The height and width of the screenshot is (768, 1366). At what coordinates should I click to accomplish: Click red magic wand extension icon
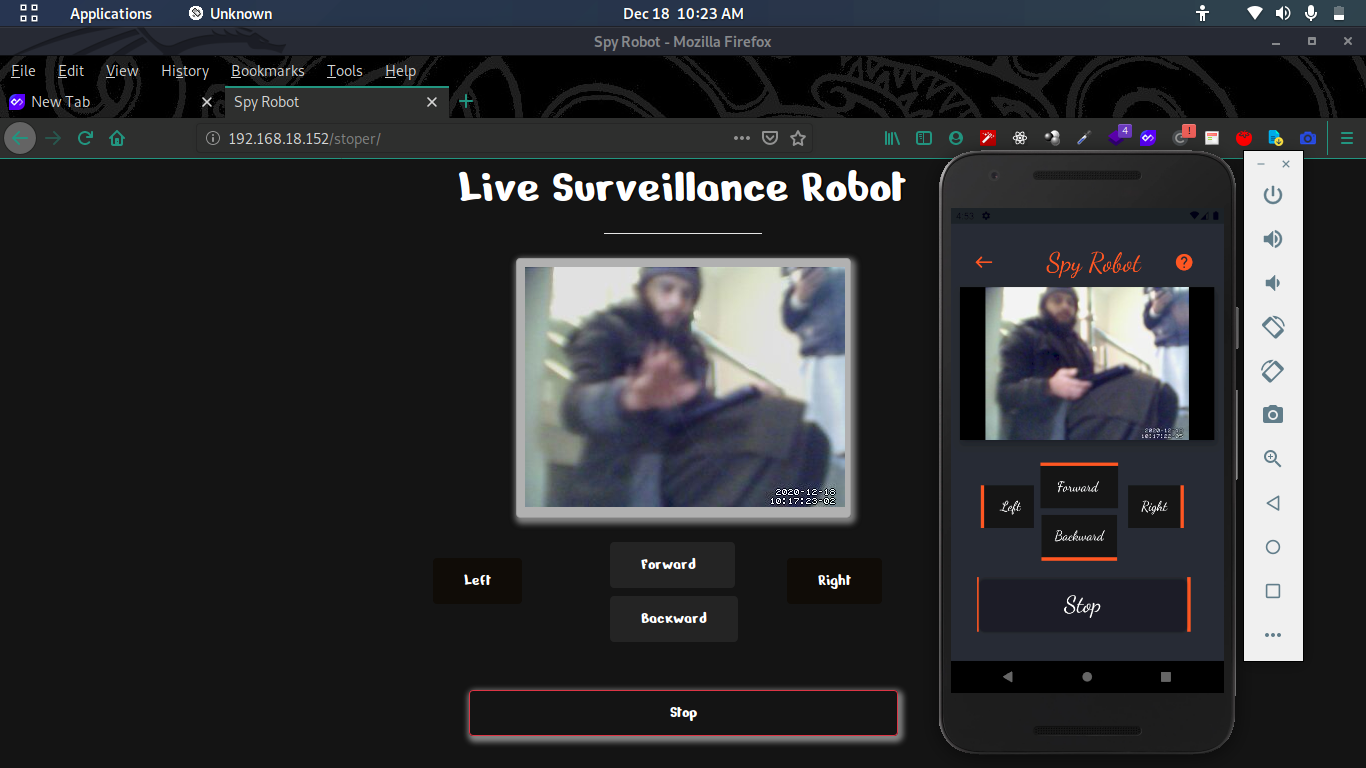point(987,138)
